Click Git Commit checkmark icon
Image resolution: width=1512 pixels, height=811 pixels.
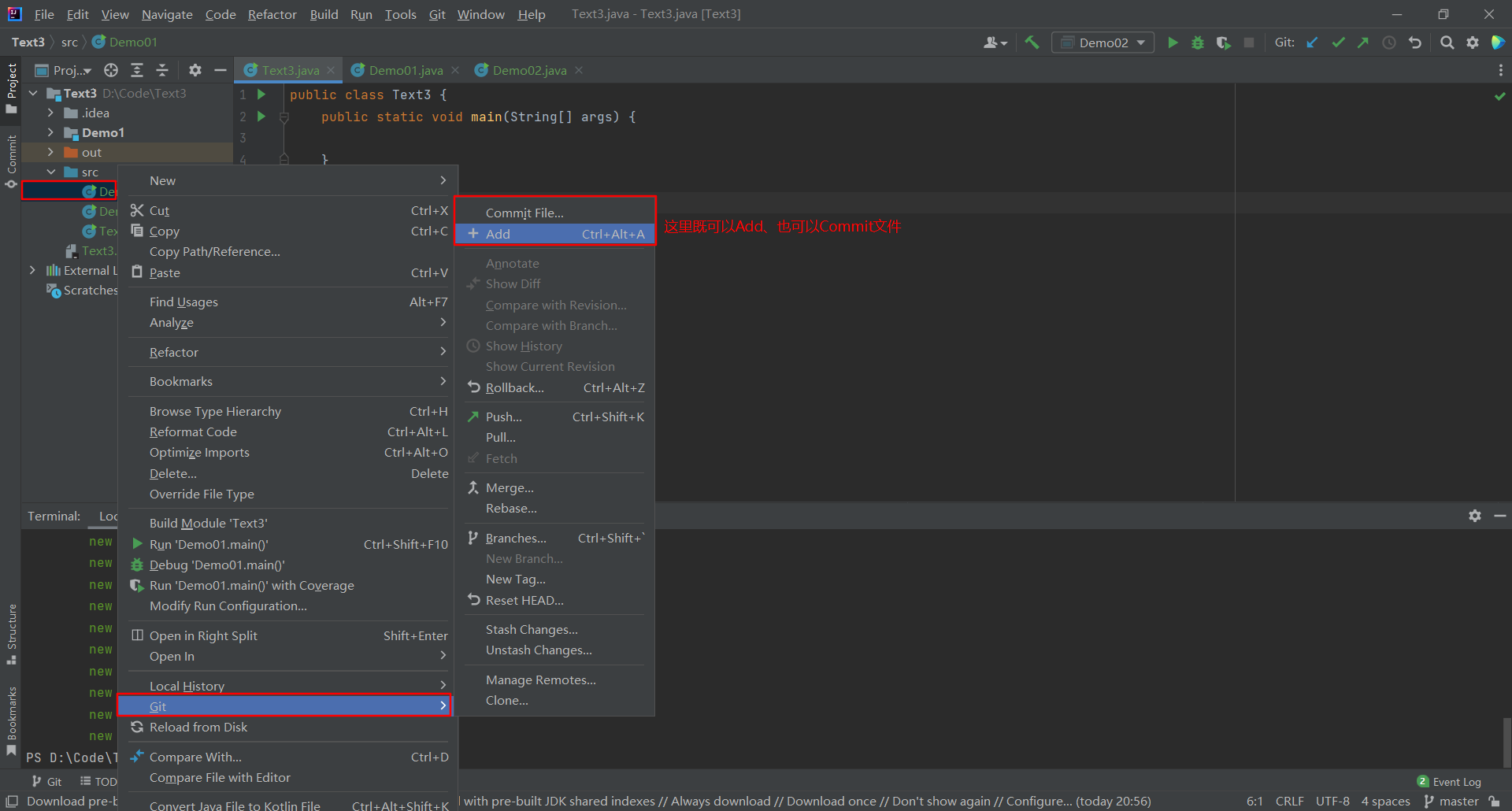pyautogui.click(x=1338, y=43)
